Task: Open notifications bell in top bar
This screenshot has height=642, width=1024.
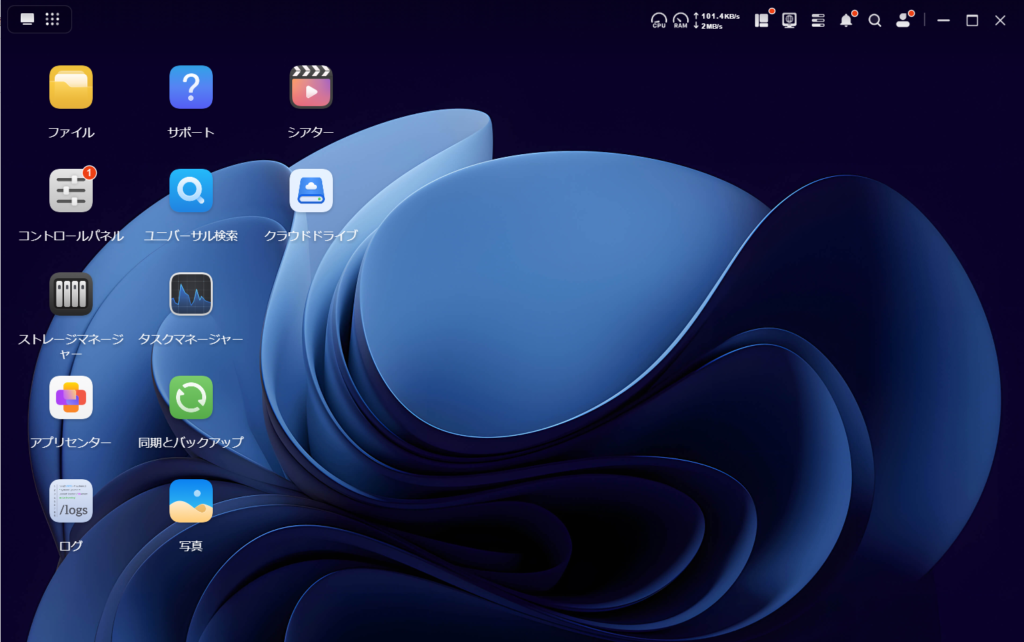Action: tap(846, 20)
